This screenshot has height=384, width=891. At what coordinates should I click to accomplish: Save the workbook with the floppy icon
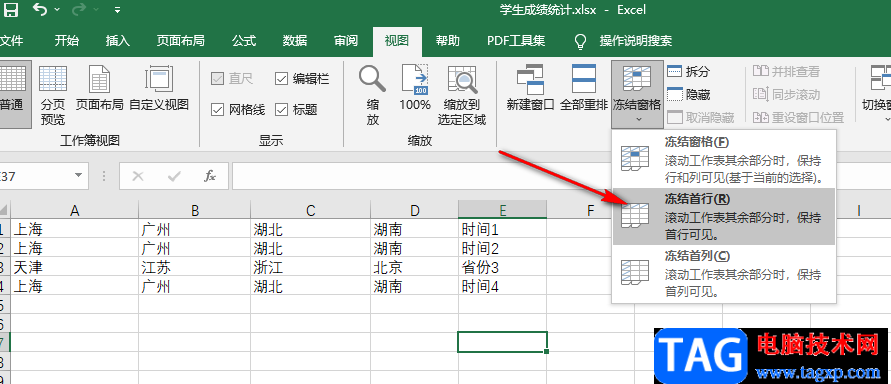click(x=11, y=10)
